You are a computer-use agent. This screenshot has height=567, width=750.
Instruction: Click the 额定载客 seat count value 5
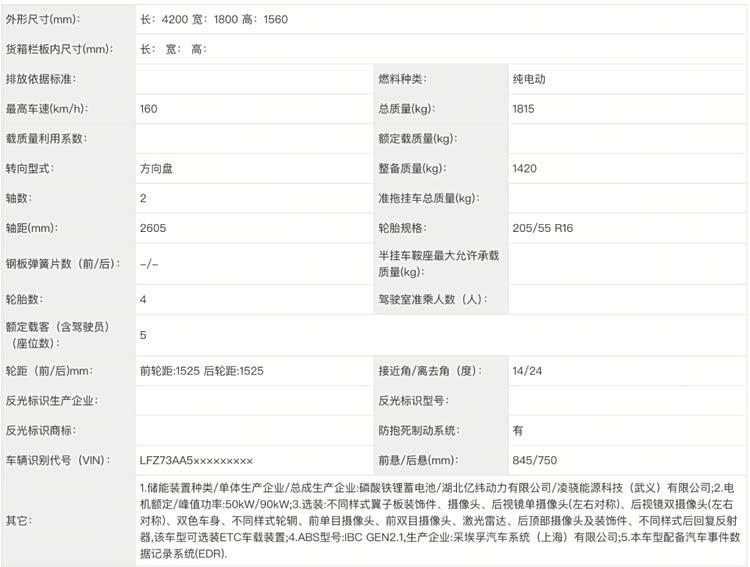pos(144,335)
